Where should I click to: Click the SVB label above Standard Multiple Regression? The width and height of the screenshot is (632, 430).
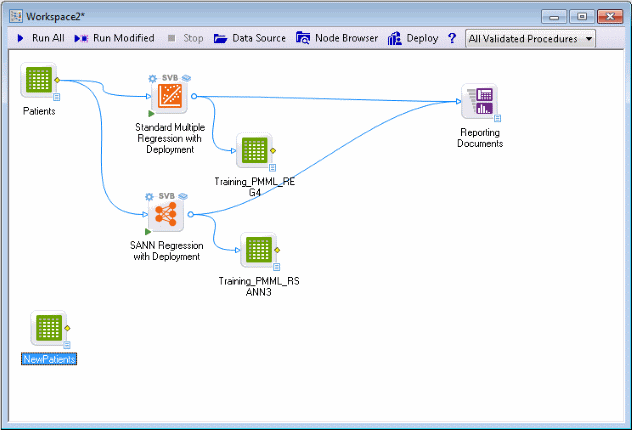170,78
